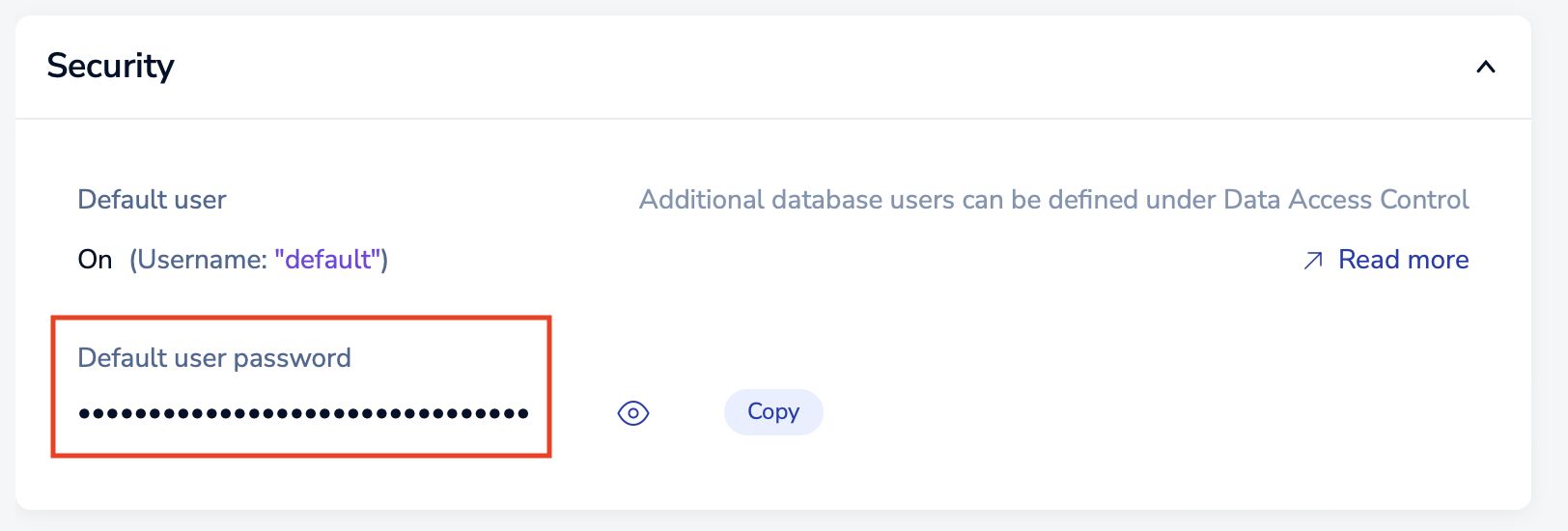This screenshot has height=531, width=1568.
Task: Click the "On" status of default user
Action: [95, 260]
